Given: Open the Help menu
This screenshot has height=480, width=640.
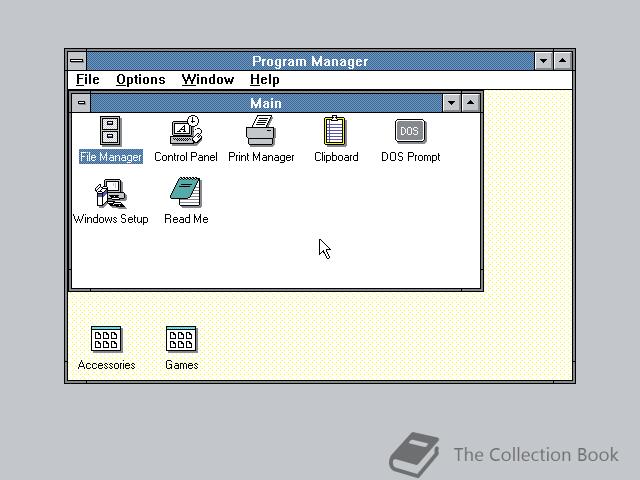Looking at the screenshot, I should 264,80.
